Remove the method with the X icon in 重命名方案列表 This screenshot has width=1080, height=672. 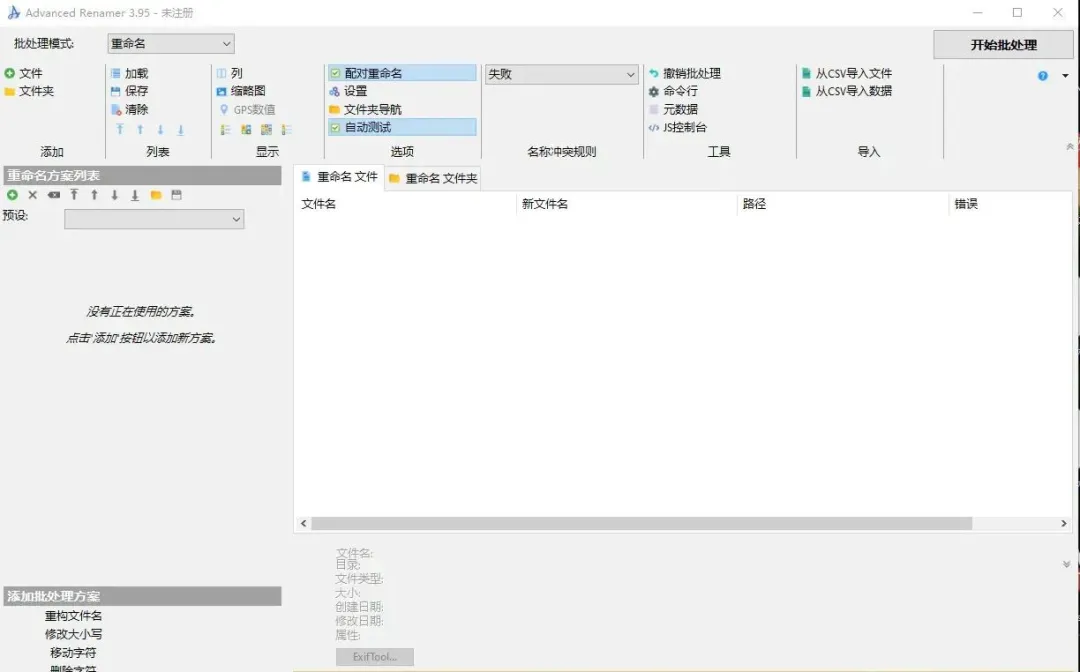32,196
